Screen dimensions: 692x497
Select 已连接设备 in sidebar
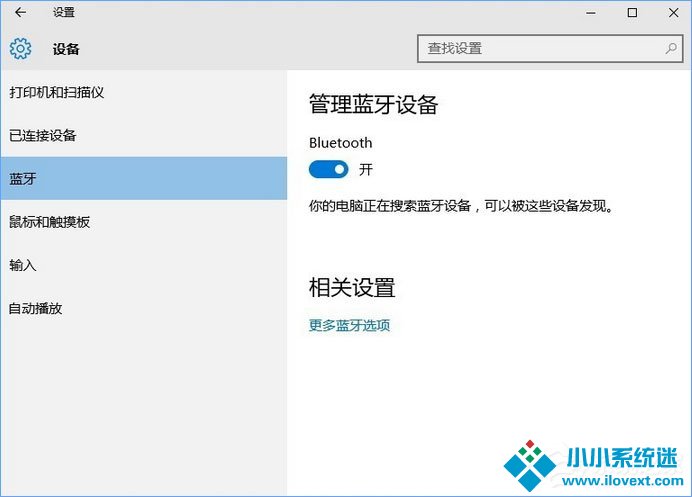click(x=144, y=136)
